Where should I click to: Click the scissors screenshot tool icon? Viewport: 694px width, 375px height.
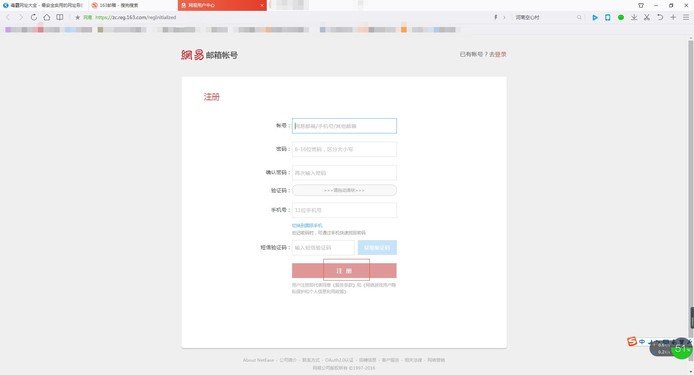pyautogui.click(x=647, y=17)
